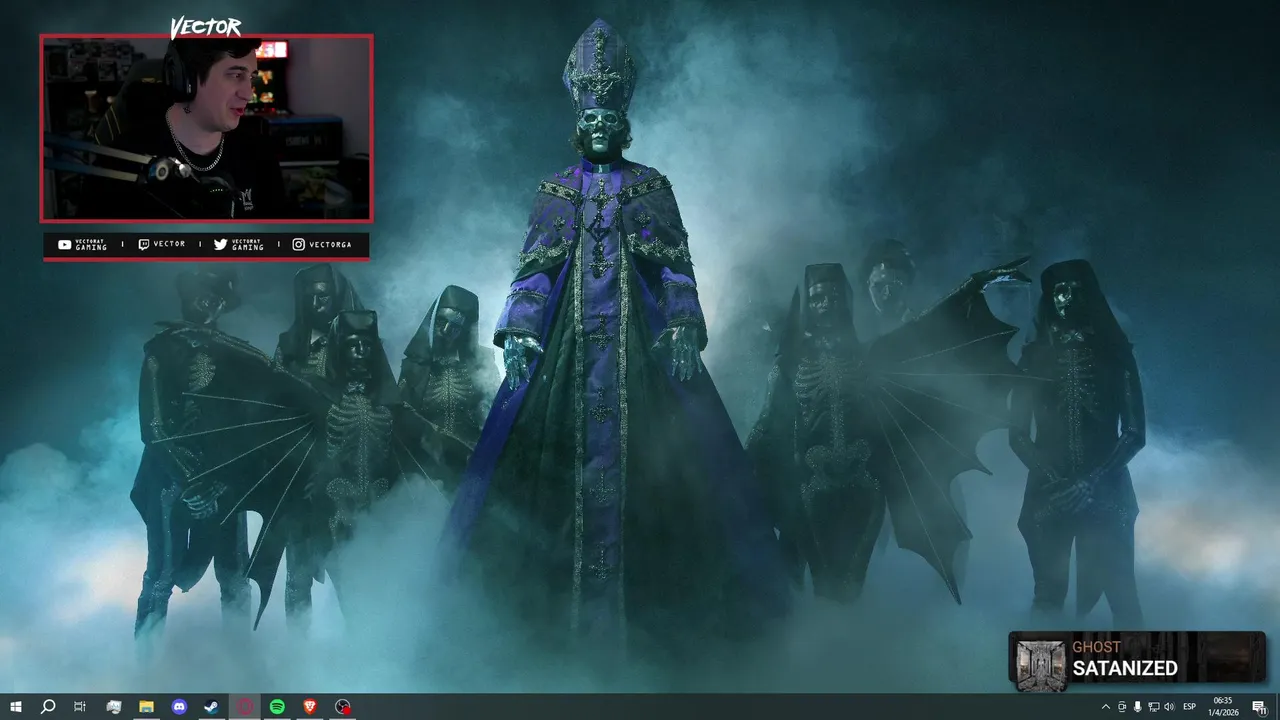The height and width of the screenshot is (720, 1280).
Task: Open the pinned app left of File Explorer
Action: pyautogui.click(x=113, y=707)
